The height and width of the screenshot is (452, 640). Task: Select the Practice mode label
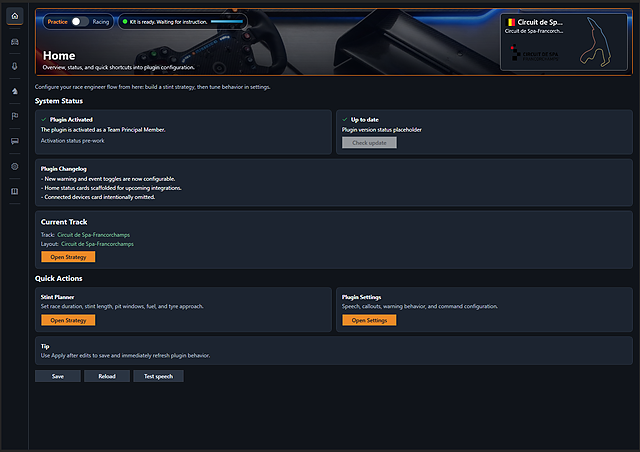coord(58,22)
